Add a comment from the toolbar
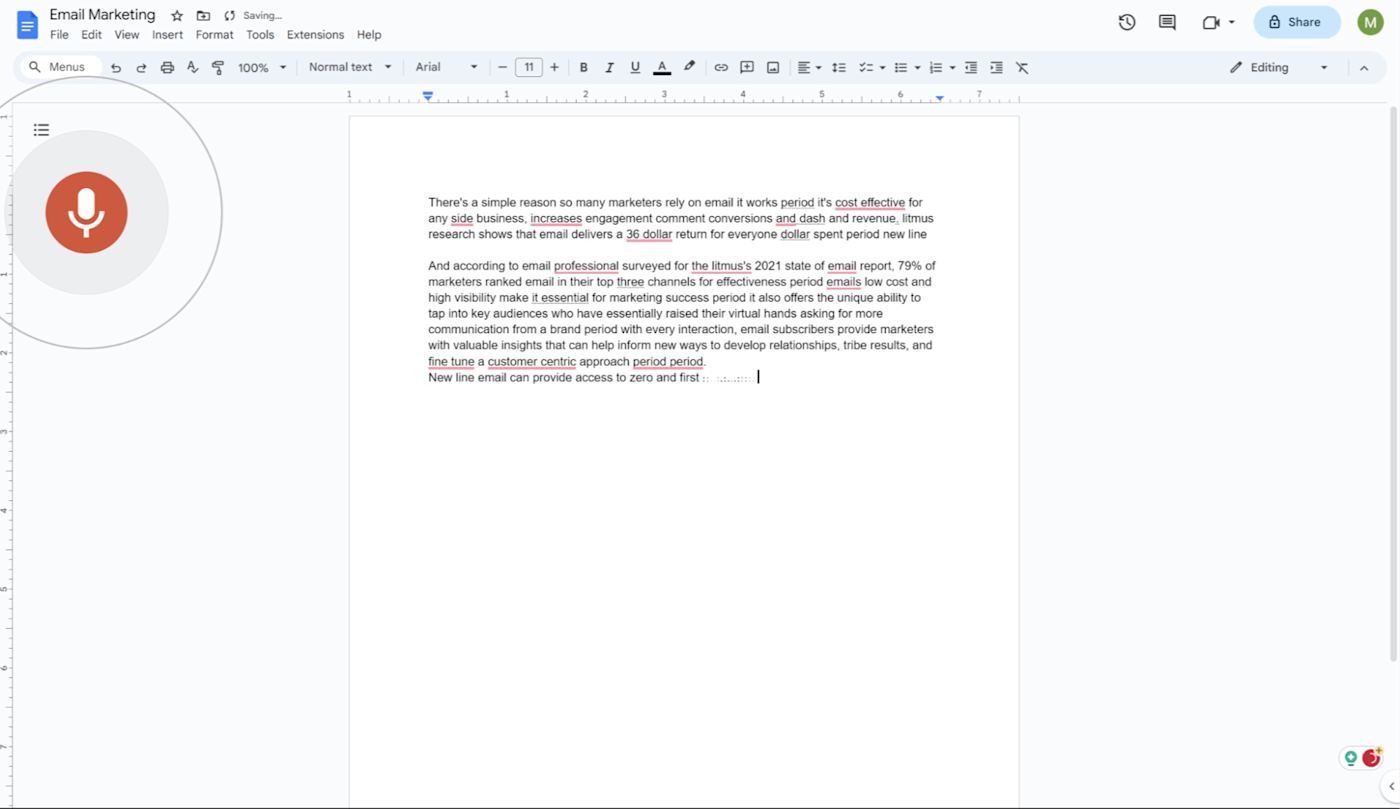The image size is (1400, 809). tap(747, 68)
